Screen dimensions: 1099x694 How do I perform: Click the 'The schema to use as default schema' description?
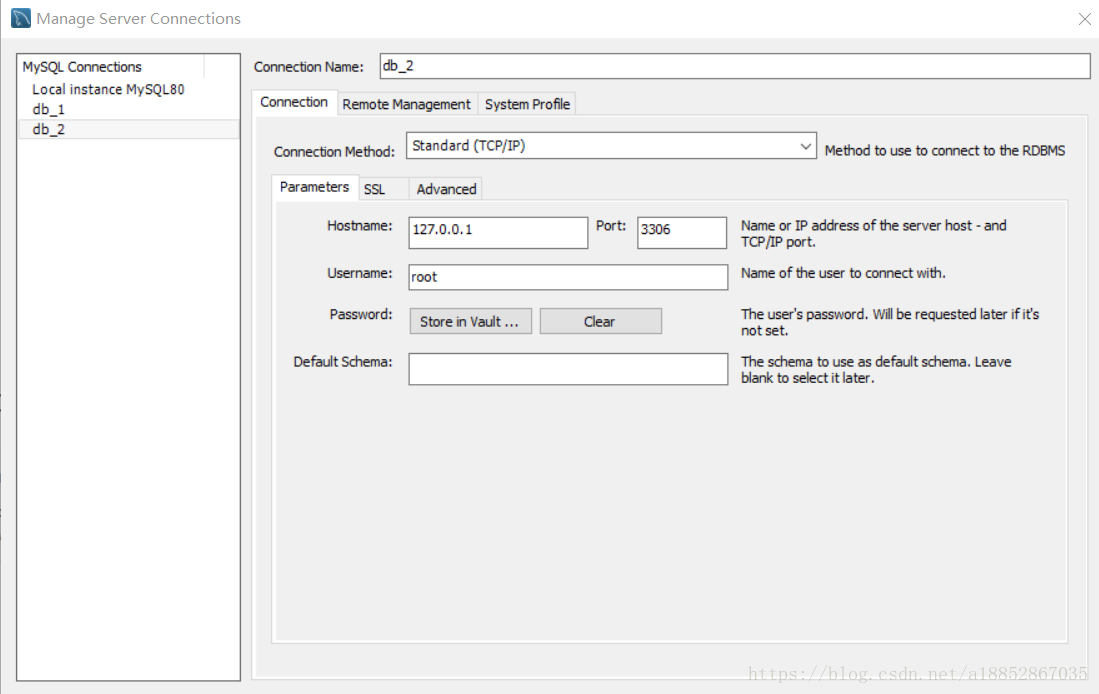[876, 369]
